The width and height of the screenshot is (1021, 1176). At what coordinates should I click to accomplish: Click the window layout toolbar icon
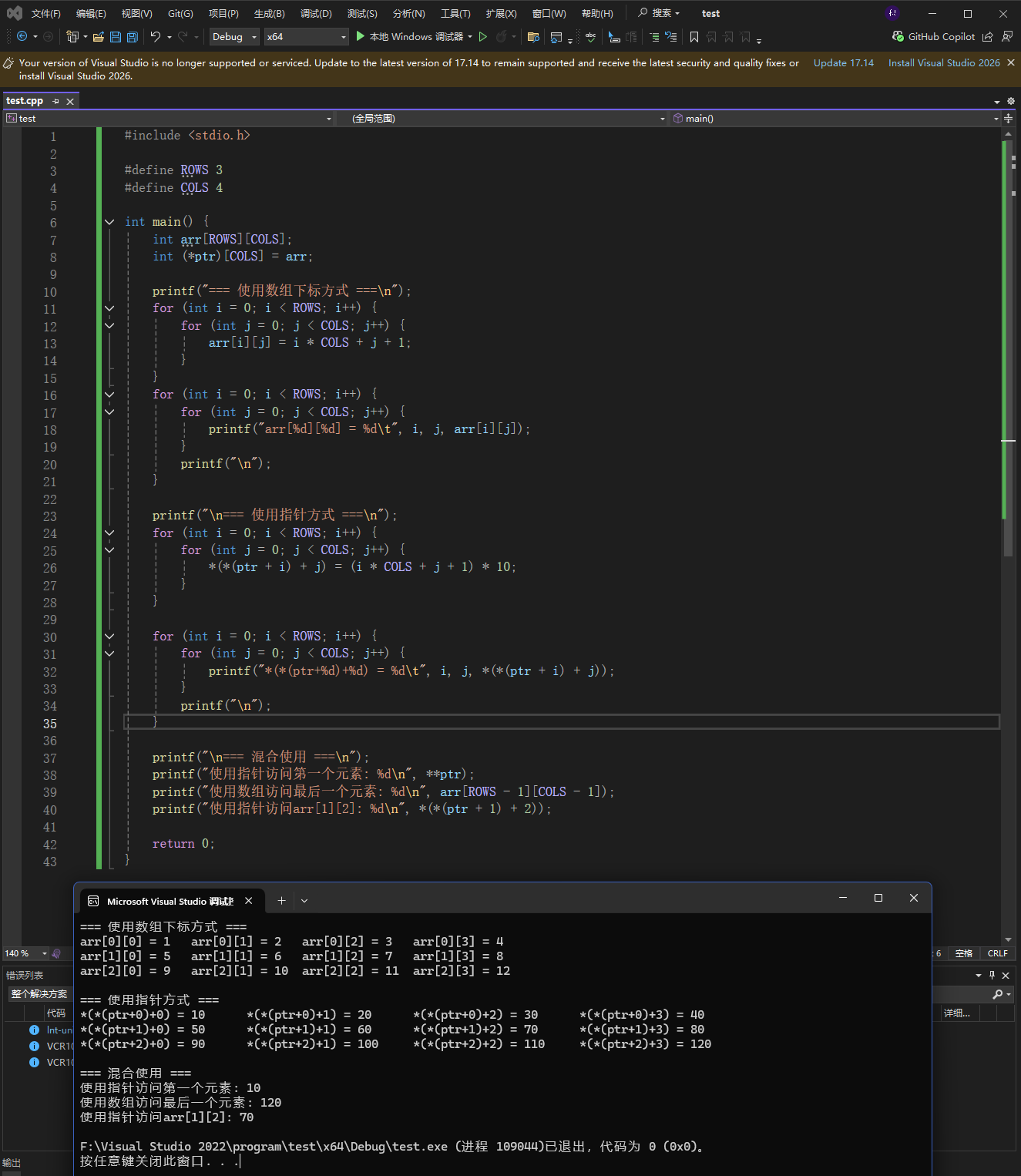[556, 36]
